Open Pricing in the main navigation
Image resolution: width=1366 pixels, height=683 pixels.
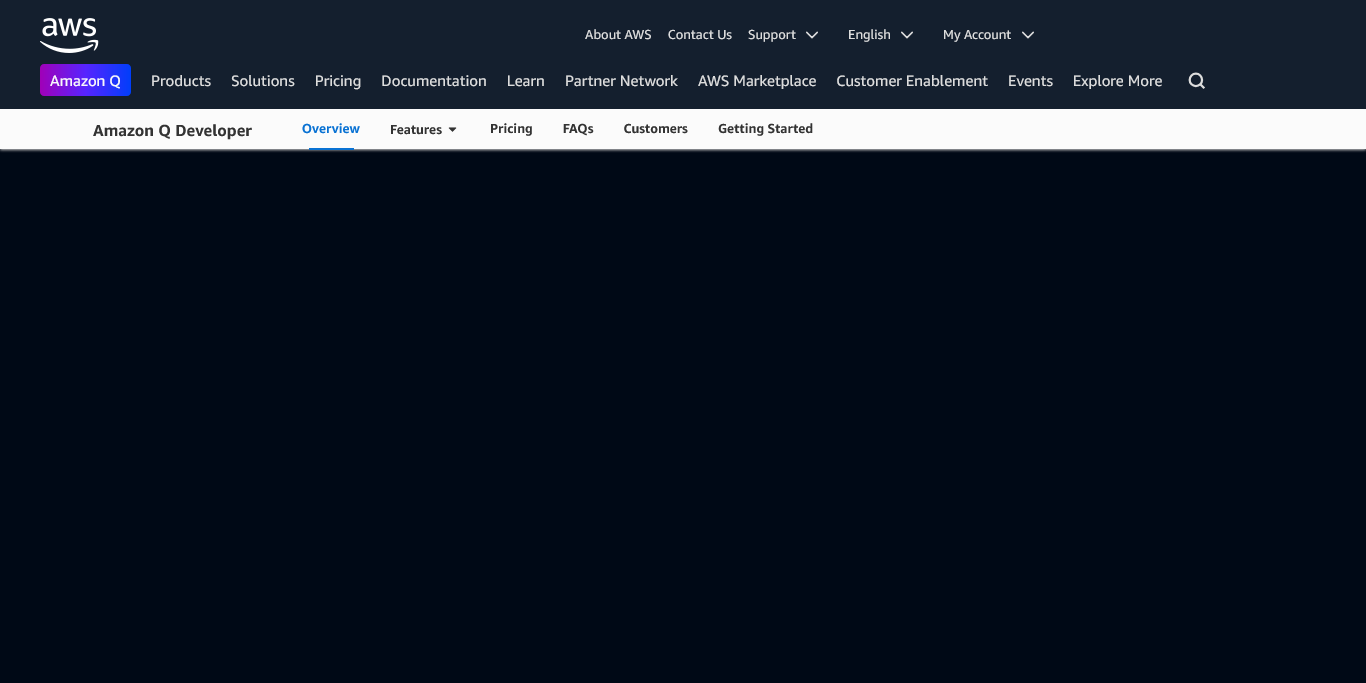(338, 81)
